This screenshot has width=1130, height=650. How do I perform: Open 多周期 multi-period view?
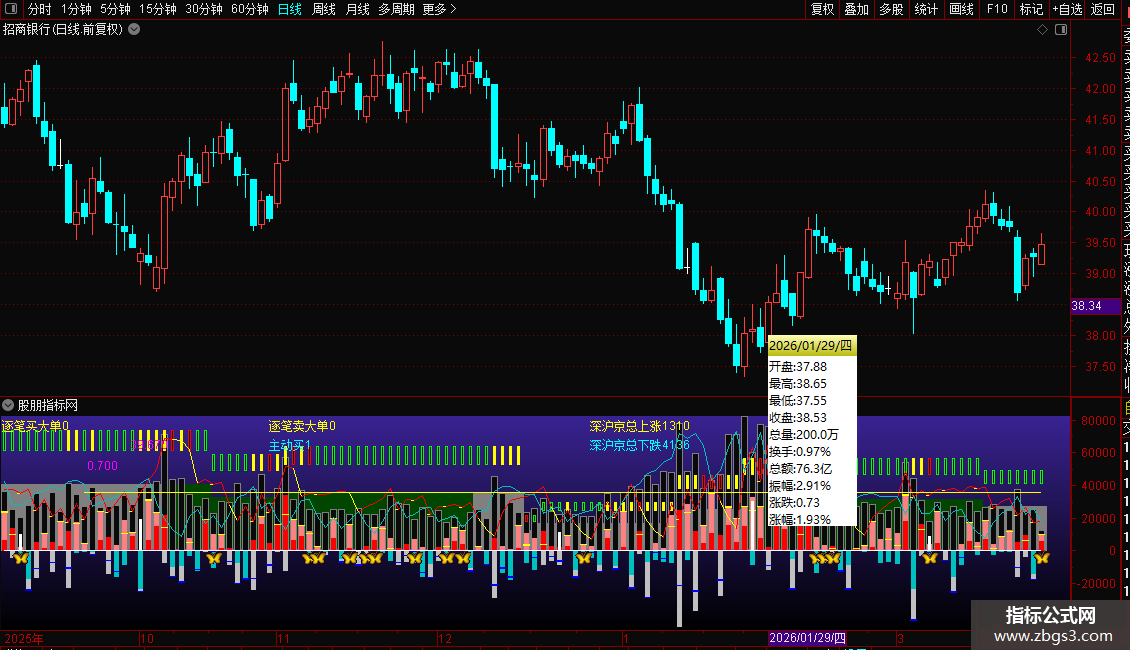(396, 9)
